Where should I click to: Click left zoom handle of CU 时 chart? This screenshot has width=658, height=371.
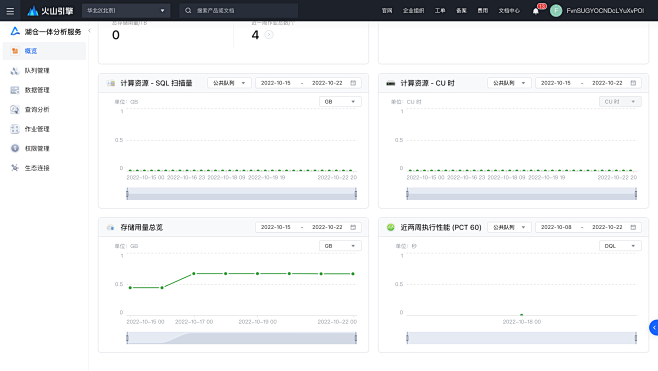tap(407, 193)
